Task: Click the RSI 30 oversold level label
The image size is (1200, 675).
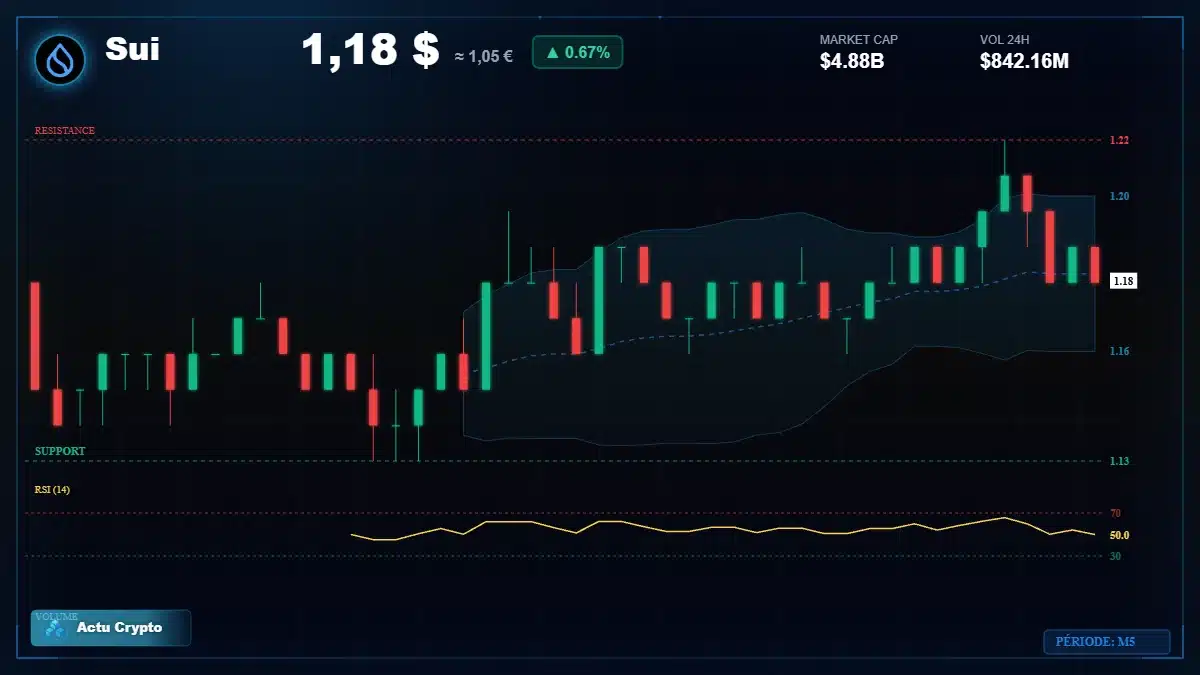Action: coord(1115,555)
